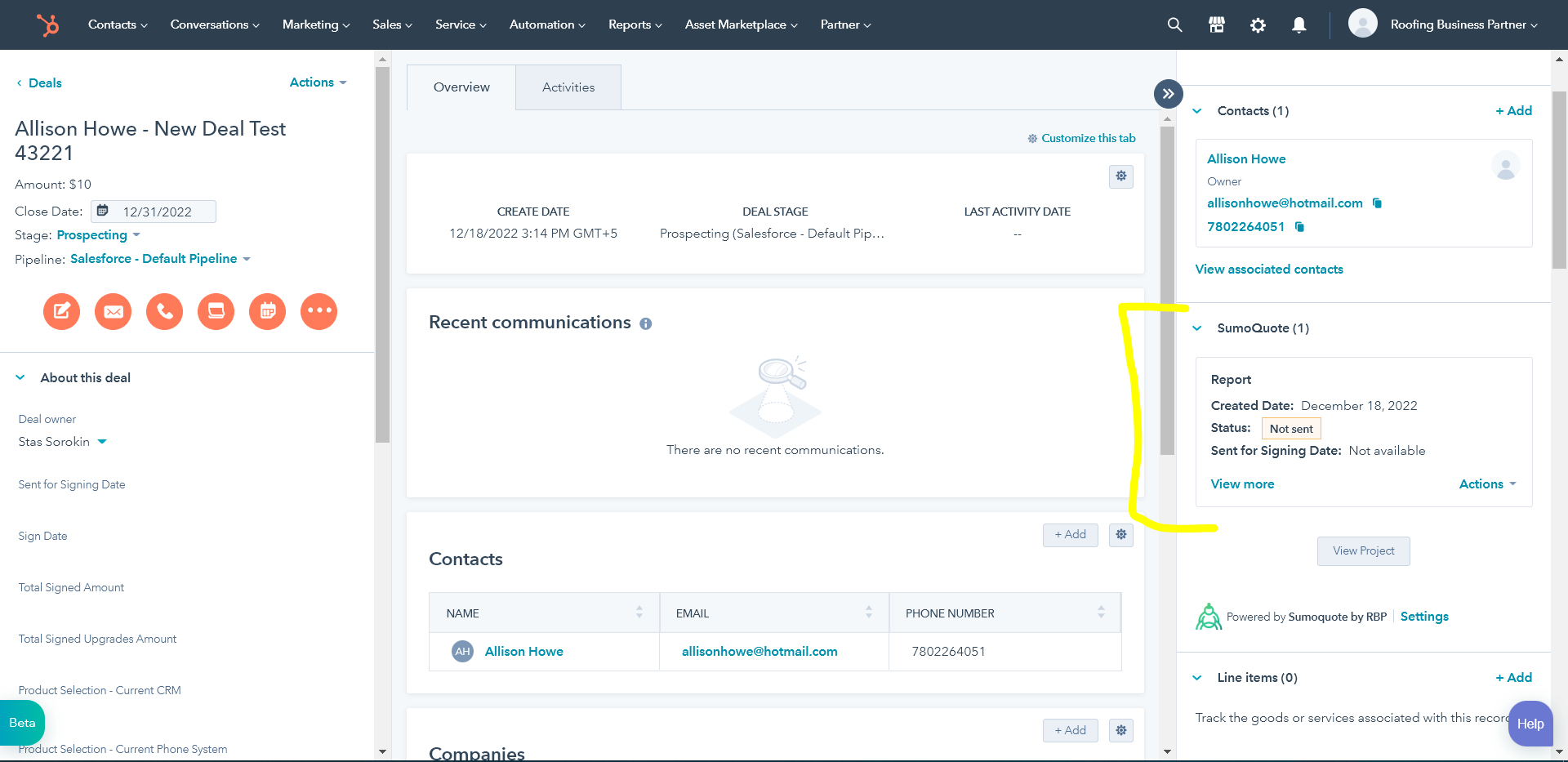Create a note with the orange note icon

(x=61, y=311)
